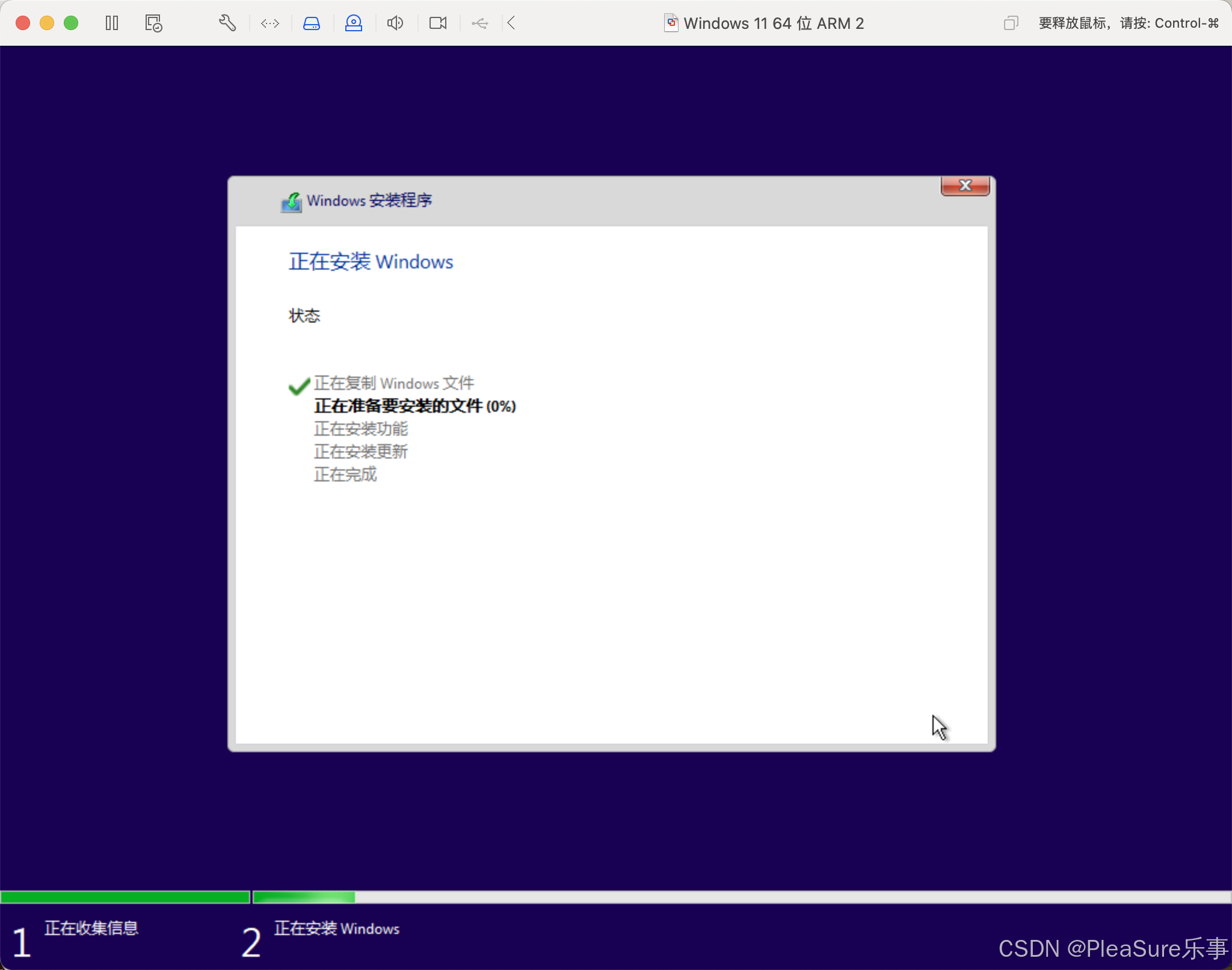Screen dimensions: 1232x970
Task: Close the macOS window with the red button
Action: click(23, 23)
